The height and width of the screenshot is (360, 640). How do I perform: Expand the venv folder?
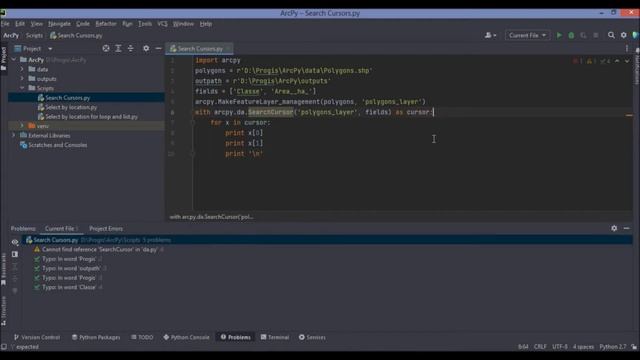22,126
